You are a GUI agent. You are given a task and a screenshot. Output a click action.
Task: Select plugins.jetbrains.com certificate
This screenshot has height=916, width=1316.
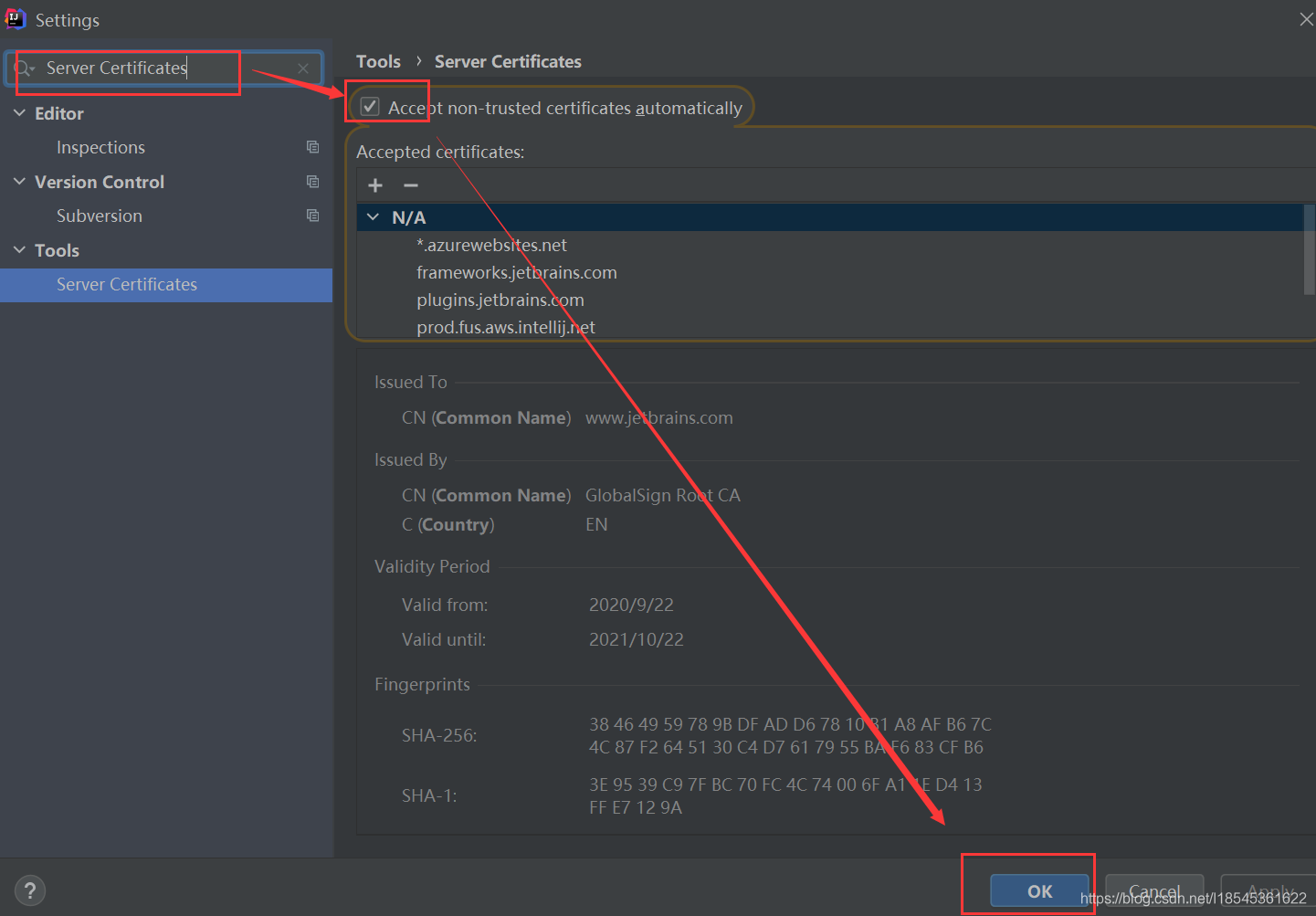pos(500,300)
